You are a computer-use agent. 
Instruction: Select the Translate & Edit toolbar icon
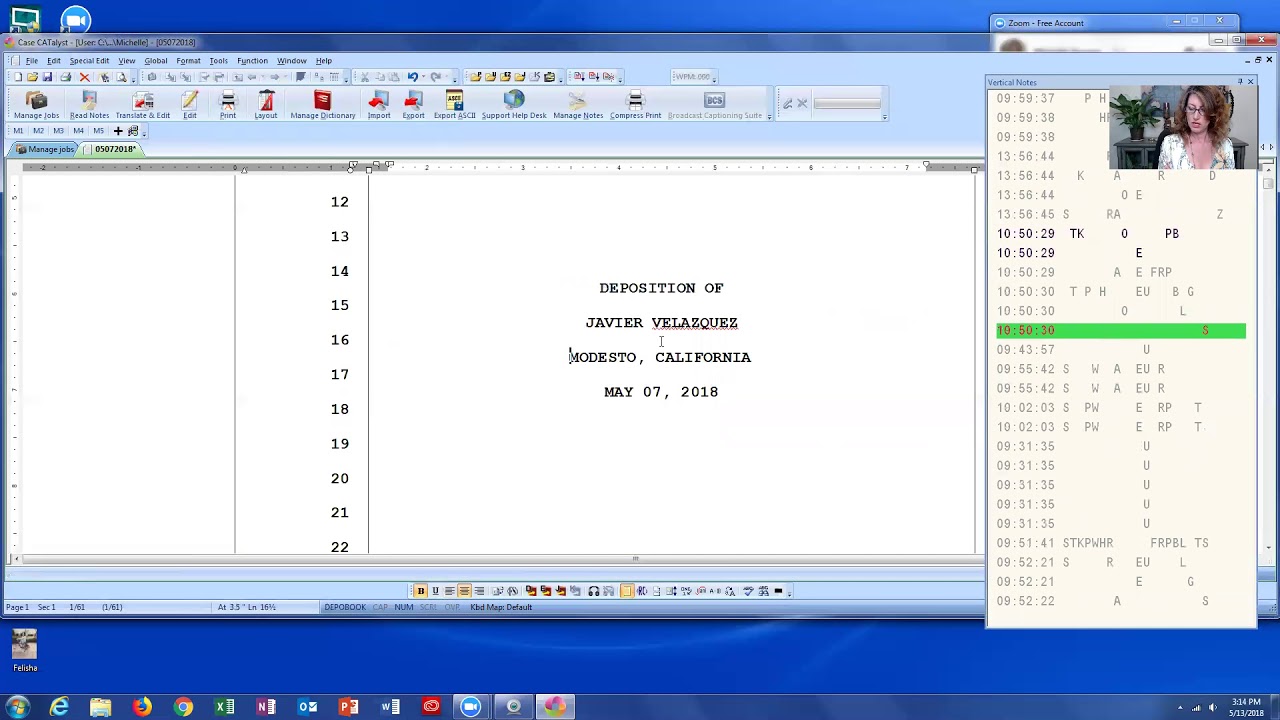click(x=142, y=103)
